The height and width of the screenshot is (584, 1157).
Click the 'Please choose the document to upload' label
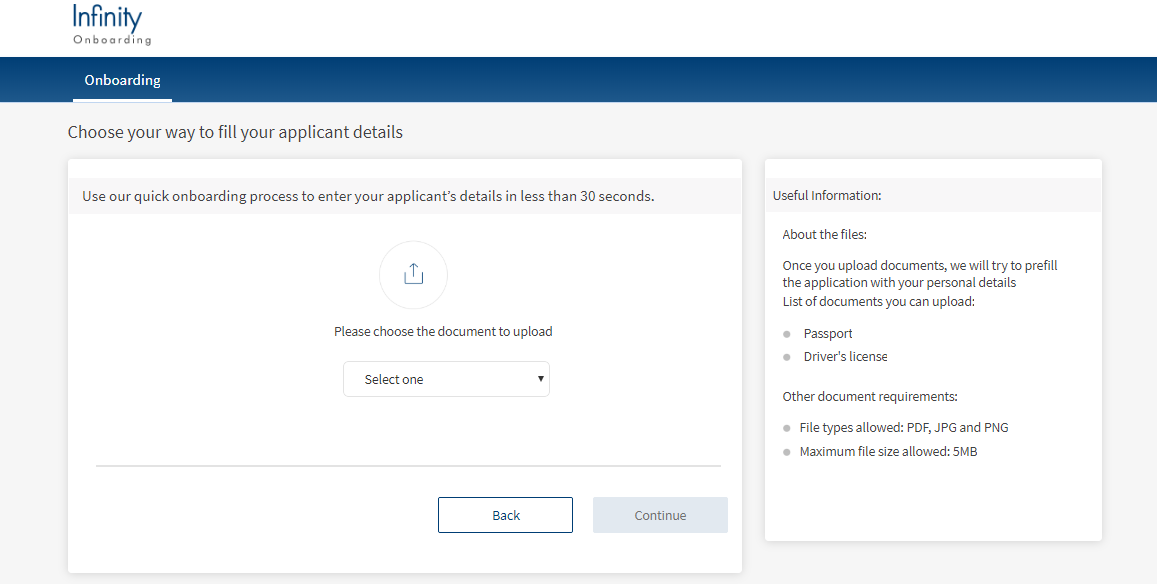[443, 331]
